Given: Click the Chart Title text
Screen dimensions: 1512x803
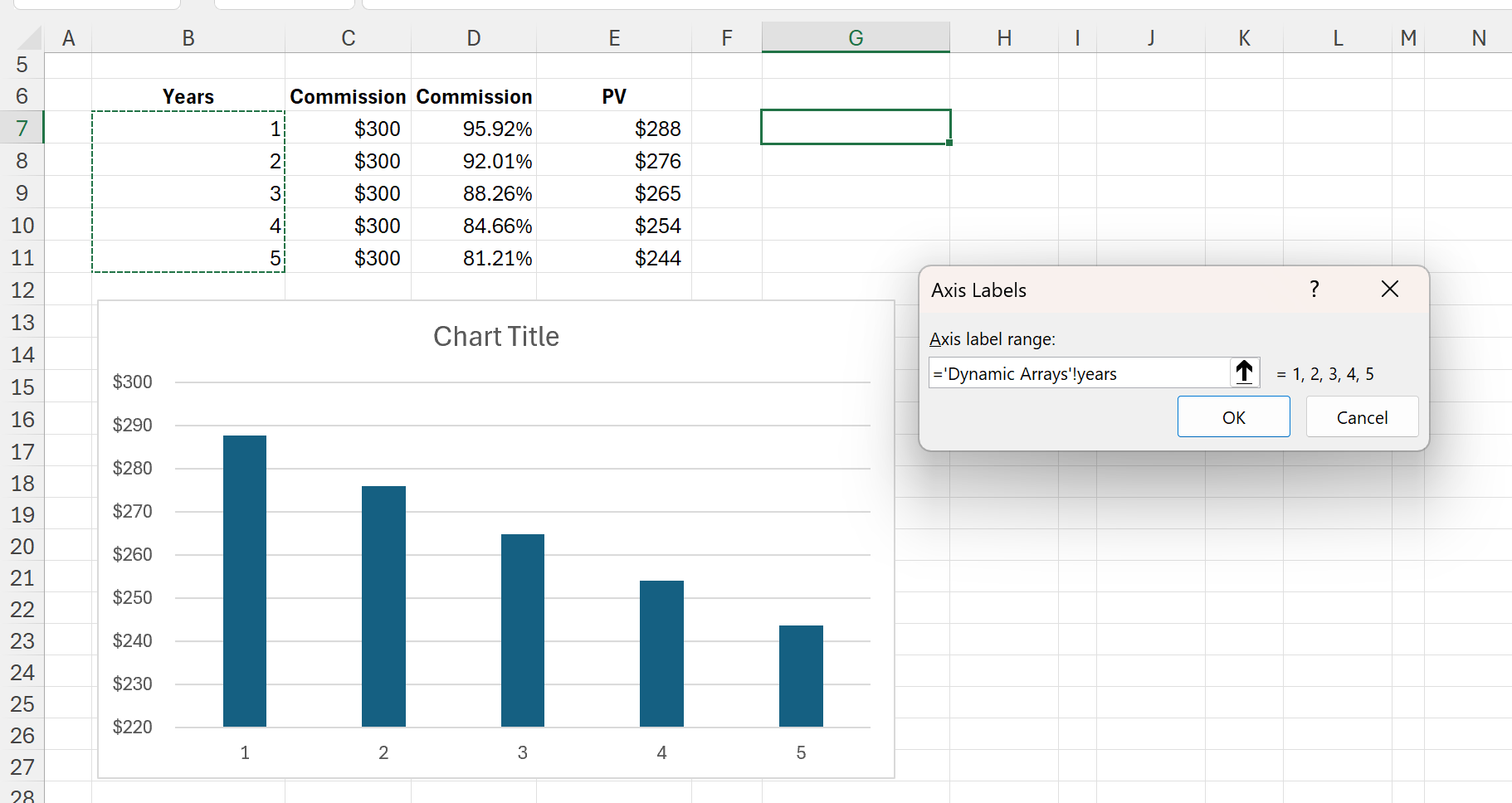Looking at the screenshot, I should click(496, 337).
